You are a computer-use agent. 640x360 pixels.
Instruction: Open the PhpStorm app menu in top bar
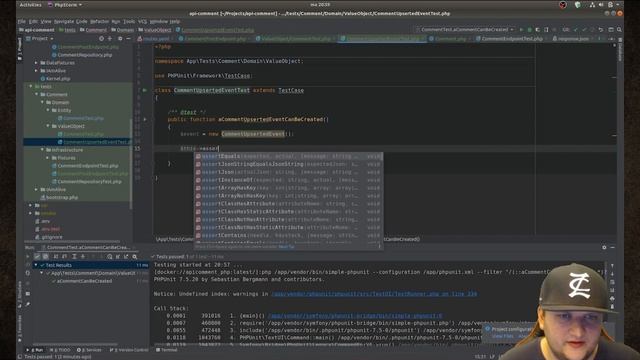pos(65,5)
